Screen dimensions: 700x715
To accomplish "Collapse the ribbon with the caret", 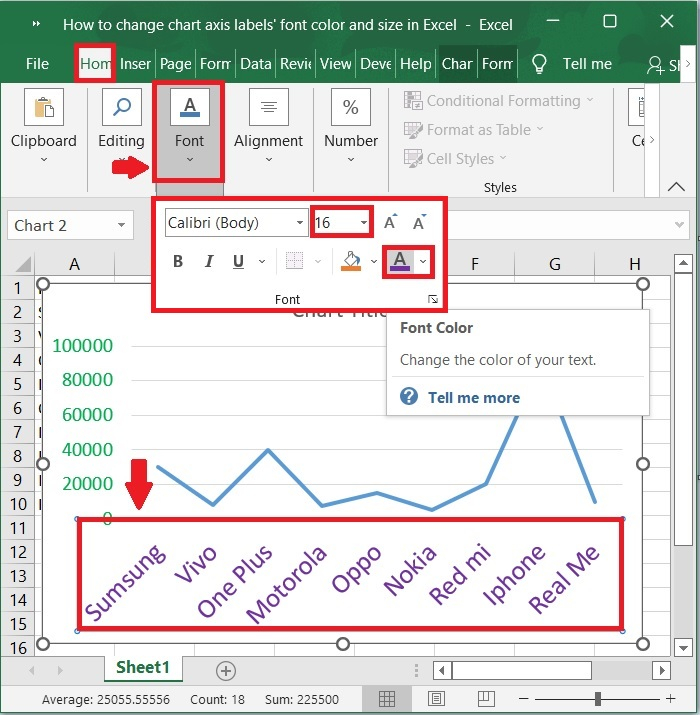I will click(x=676, y=187).
